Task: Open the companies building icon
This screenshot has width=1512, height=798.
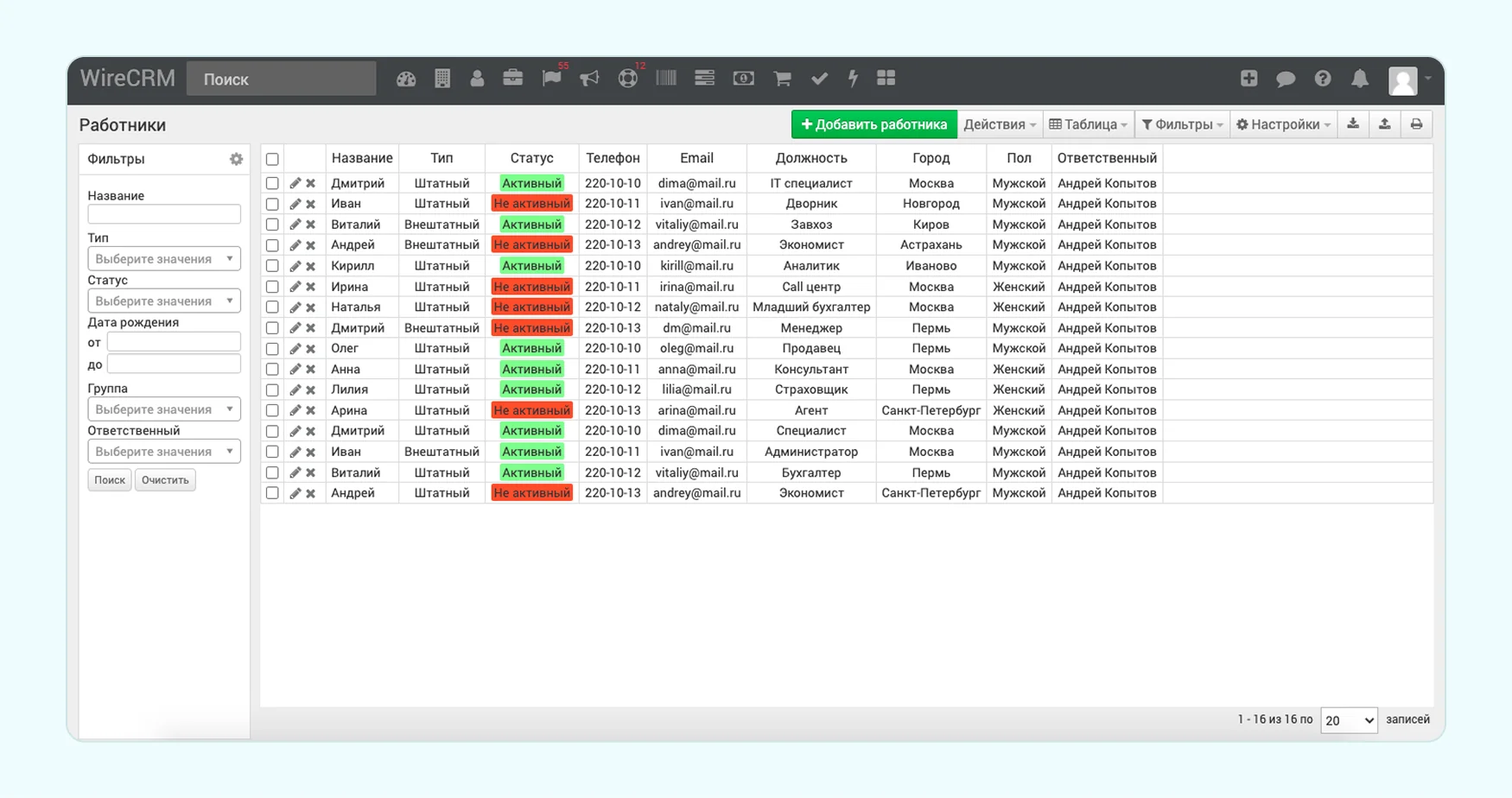Action: (442, 79)
